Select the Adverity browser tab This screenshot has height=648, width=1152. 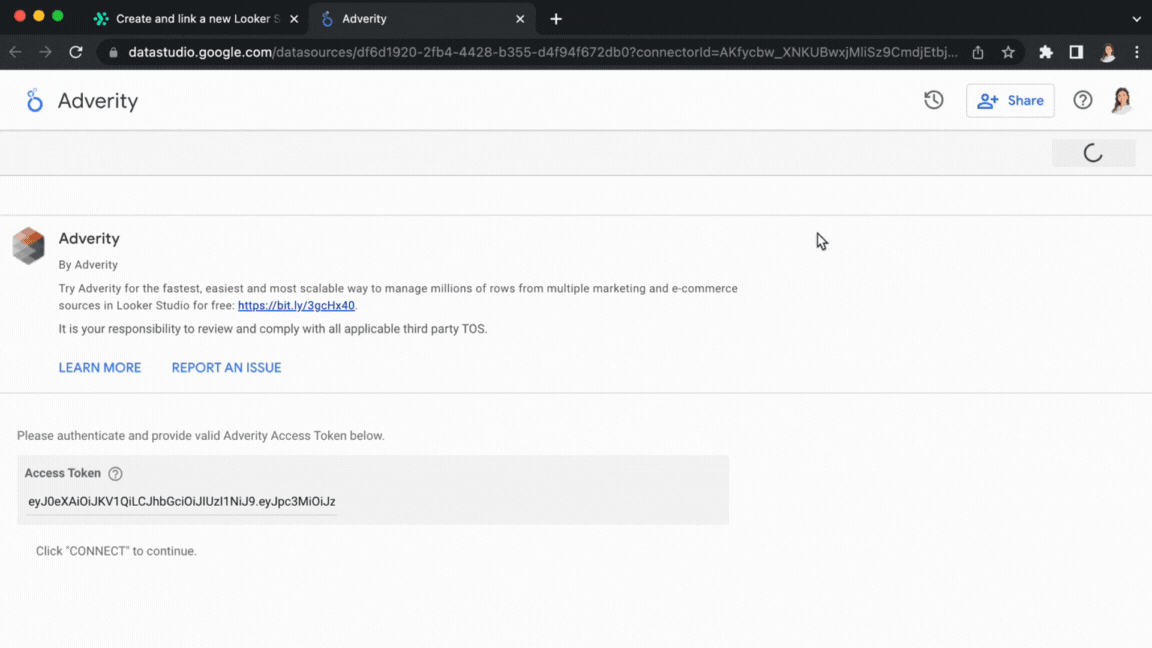(x=420, y=19)
